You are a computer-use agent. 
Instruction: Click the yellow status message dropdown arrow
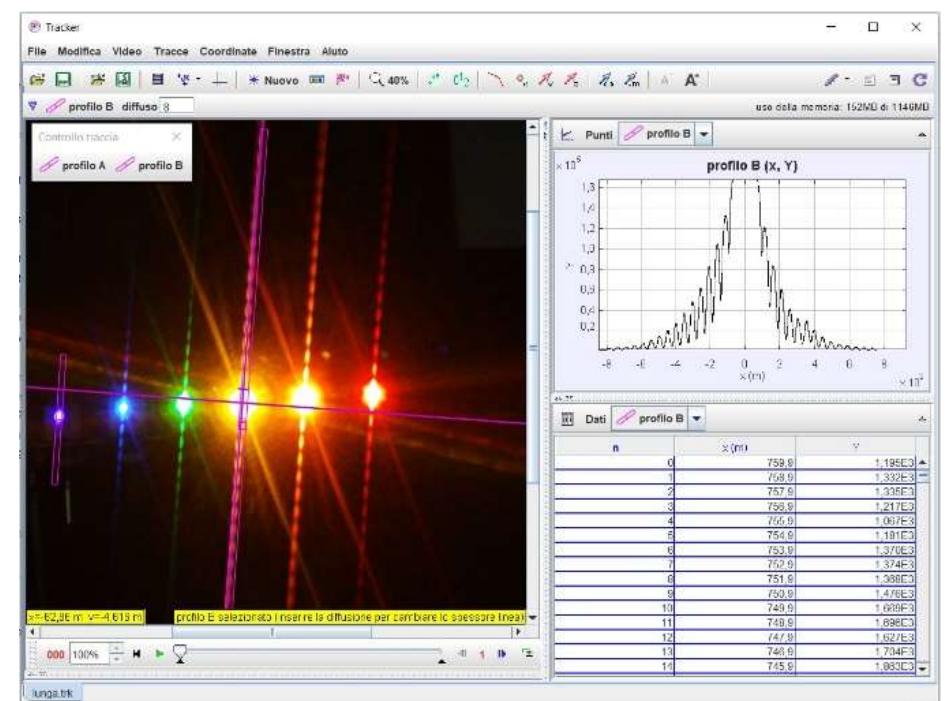point(533,617)
